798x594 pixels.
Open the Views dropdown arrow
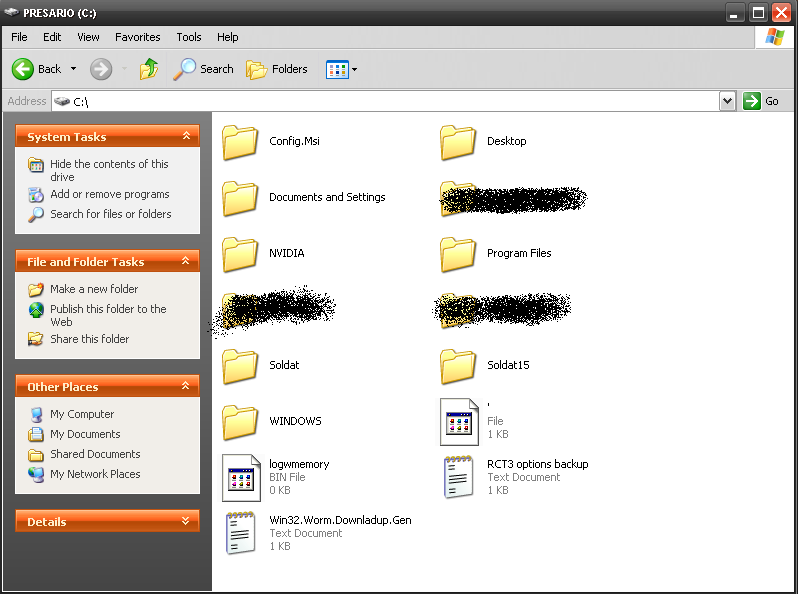click(x=354, y=70)
